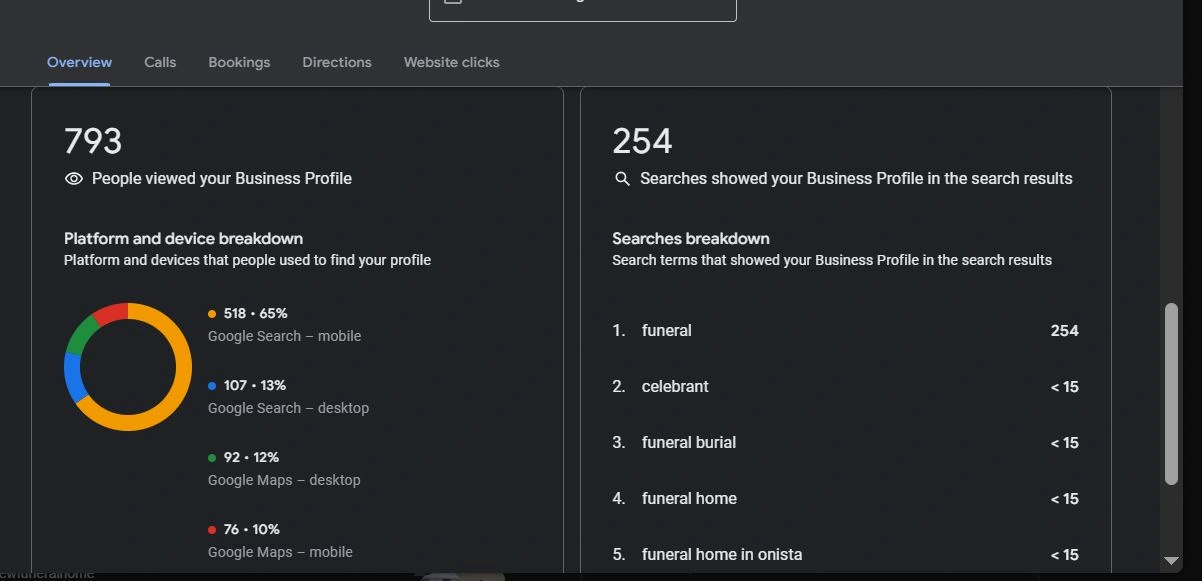Click the partially visible date range box at top
This screenshot has height=581, width=1202.
583,8
